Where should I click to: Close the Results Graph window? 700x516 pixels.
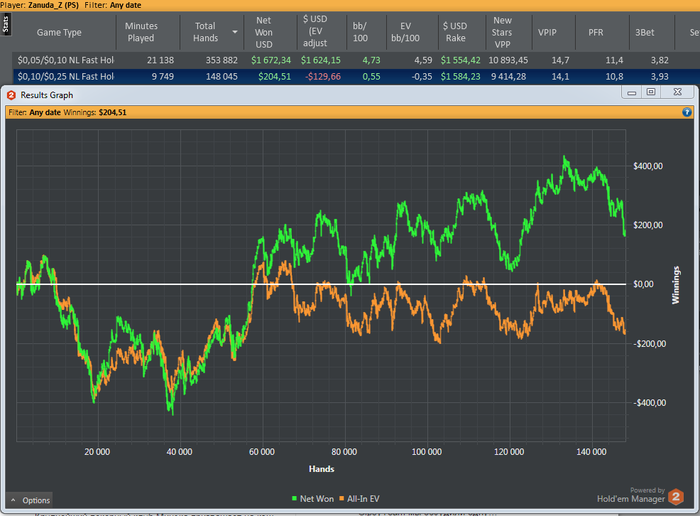click(677, 92)
